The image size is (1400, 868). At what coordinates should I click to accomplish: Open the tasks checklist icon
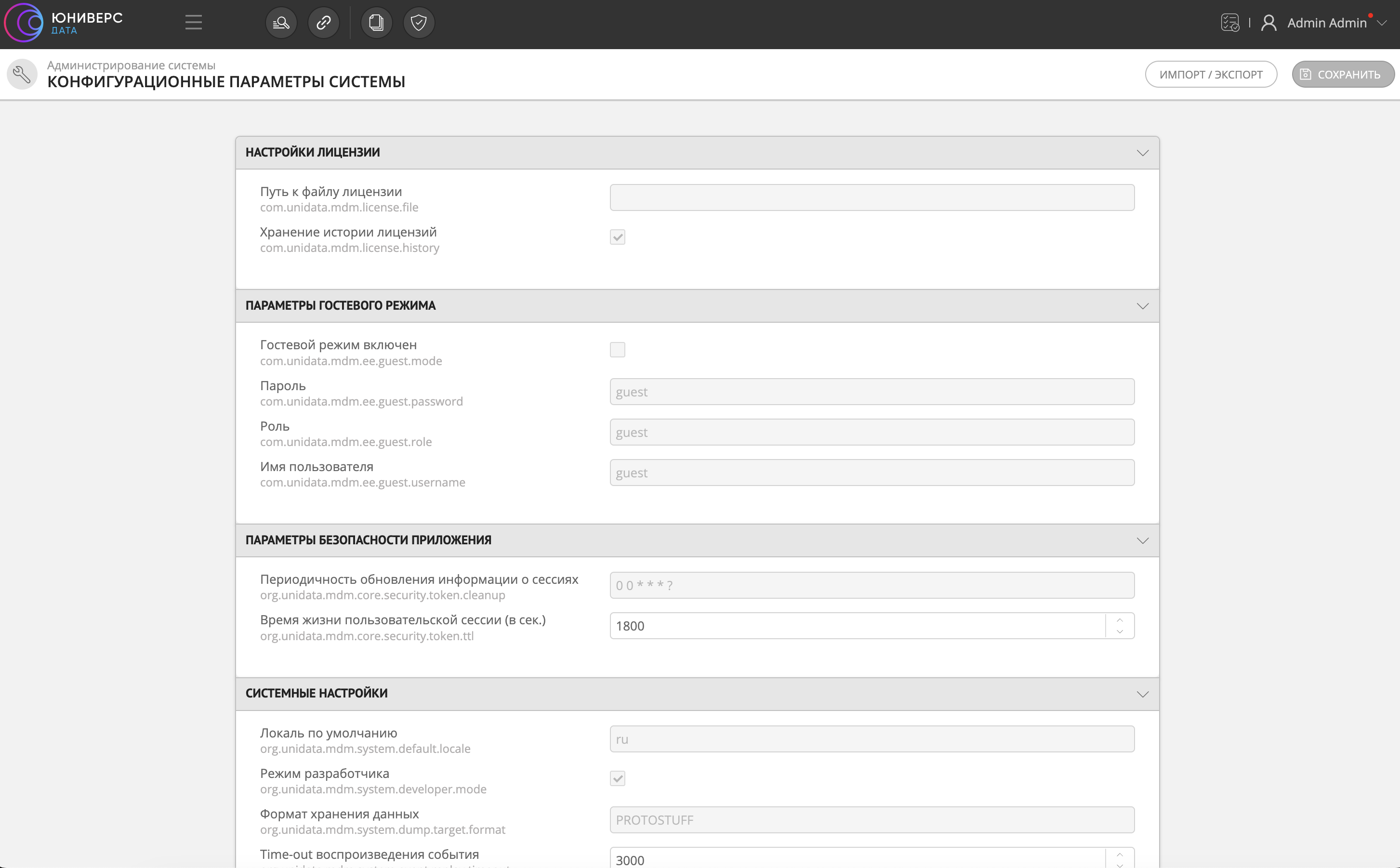click(1229, 23)
